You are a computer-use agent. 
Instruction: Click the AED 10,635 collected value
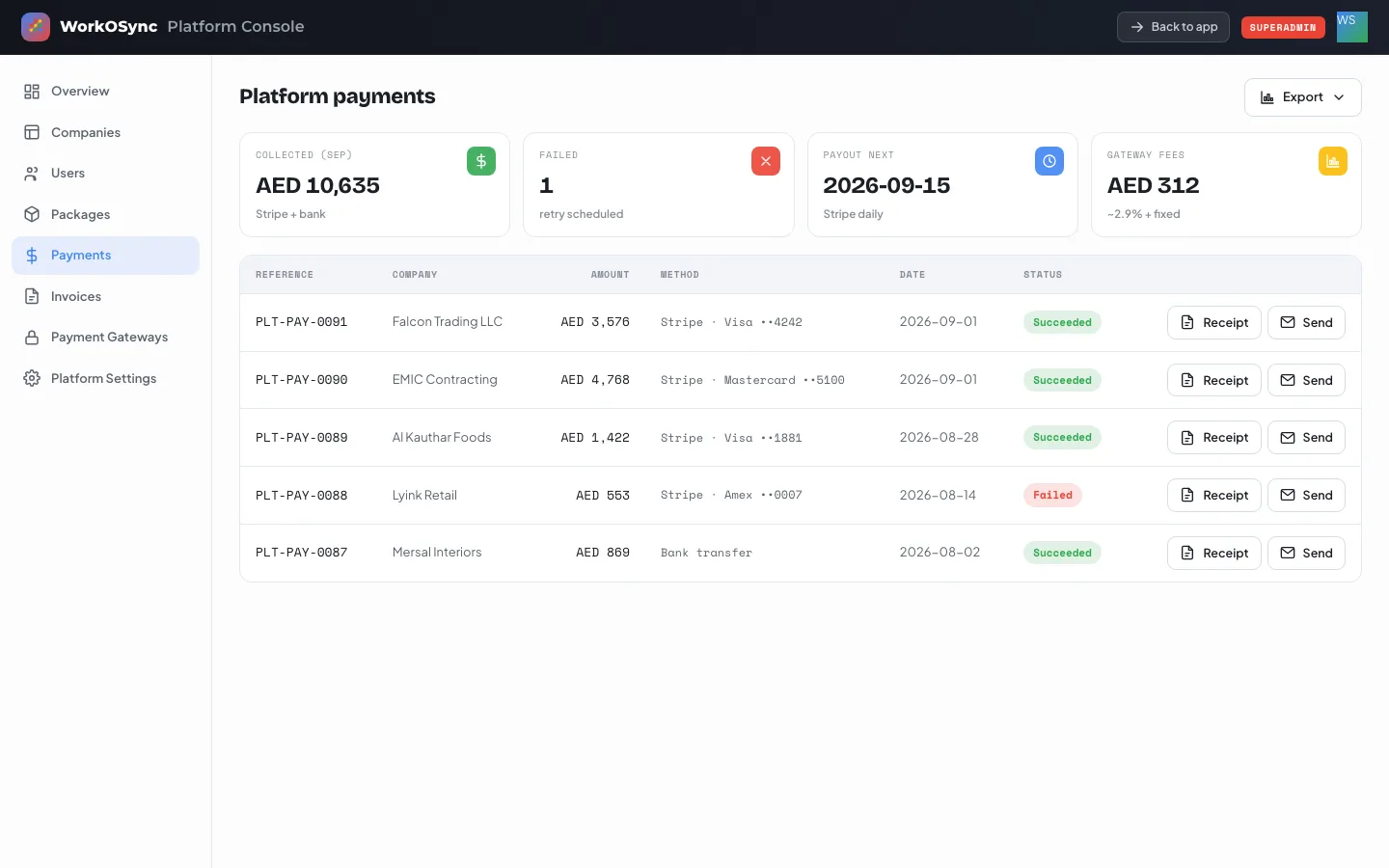(x=317, y=185)
